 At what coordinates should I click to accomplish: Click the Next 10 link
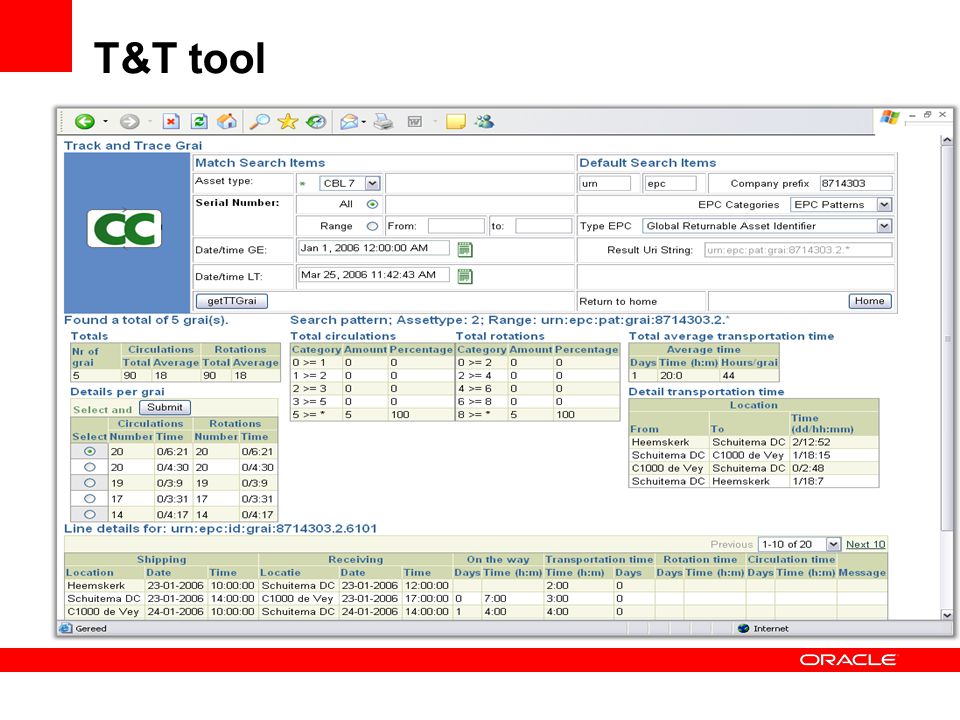coord(866,544)
